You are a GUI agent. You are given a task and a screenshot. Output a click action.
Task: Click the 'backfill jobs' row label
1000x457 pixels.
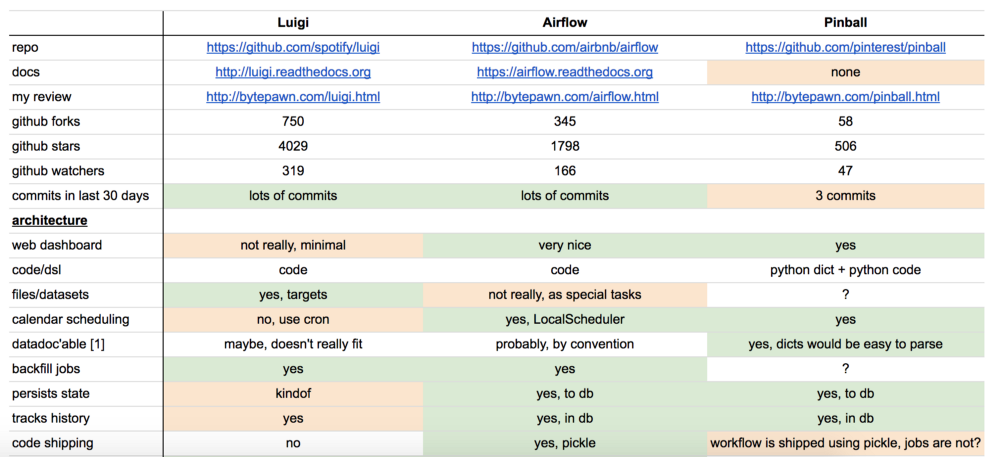coord(48,369)
